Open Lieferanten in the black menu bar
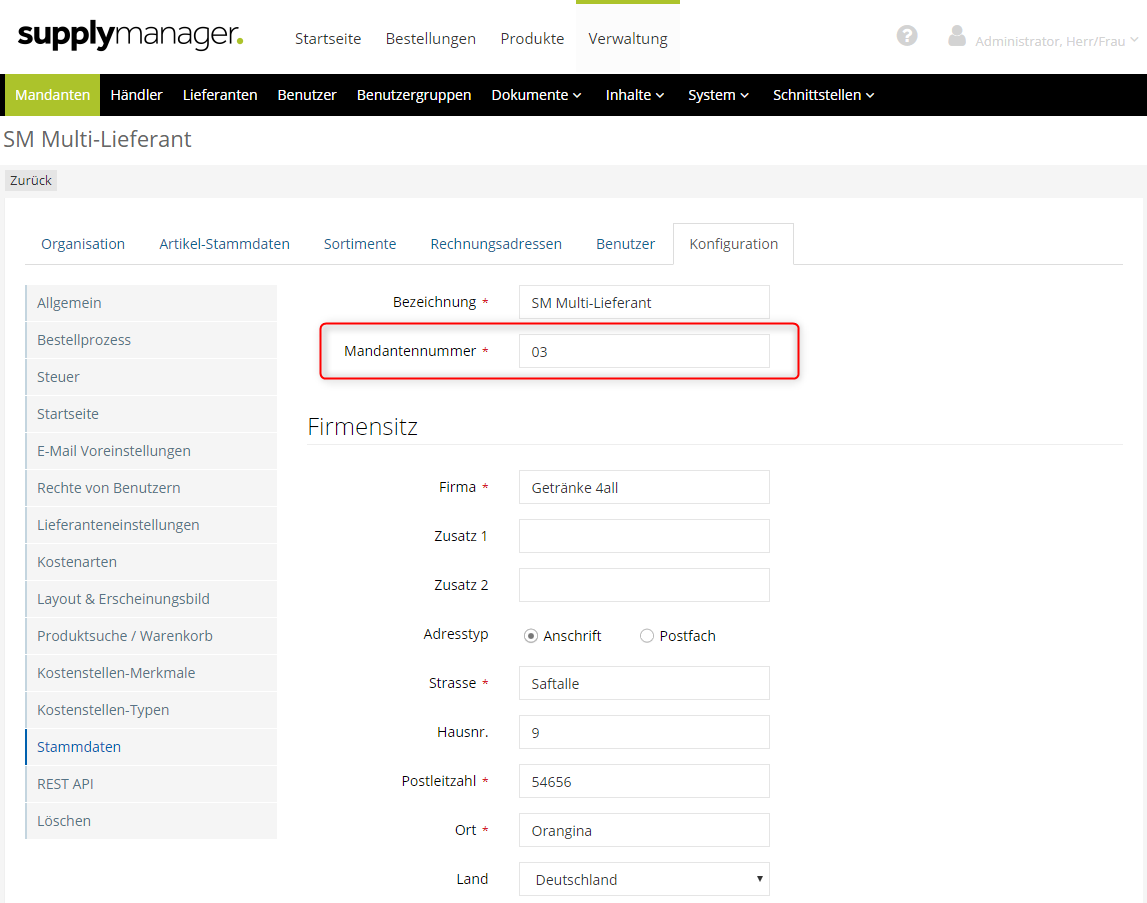The image size is (1147, 903). 220,95
